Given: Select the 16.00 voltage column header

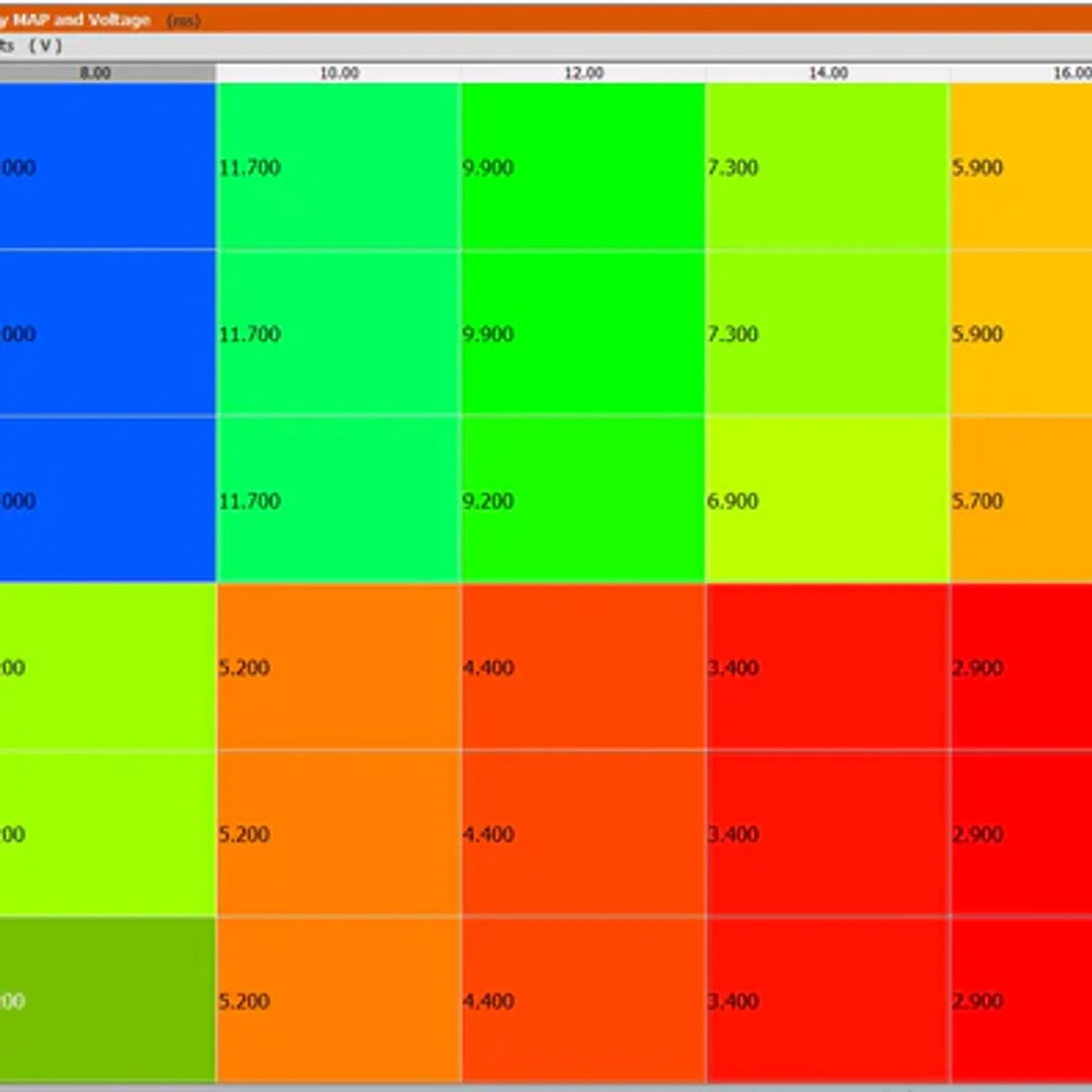Looking at the screenshot, I should coord(1021,73).
